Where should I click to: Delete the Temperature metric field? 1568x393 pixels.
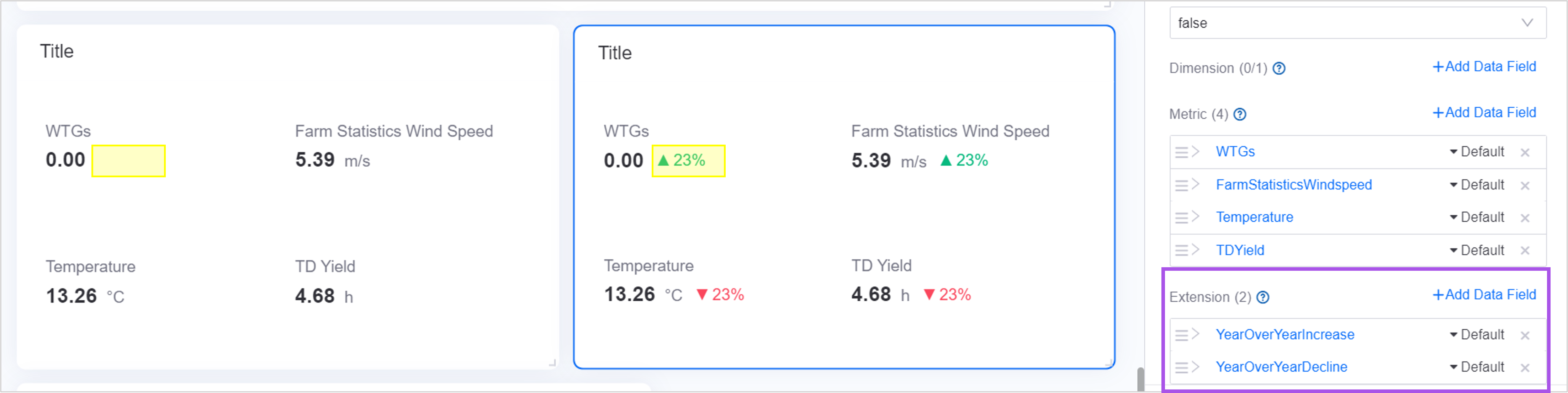pyautogui.click(x=1525, y=218)
